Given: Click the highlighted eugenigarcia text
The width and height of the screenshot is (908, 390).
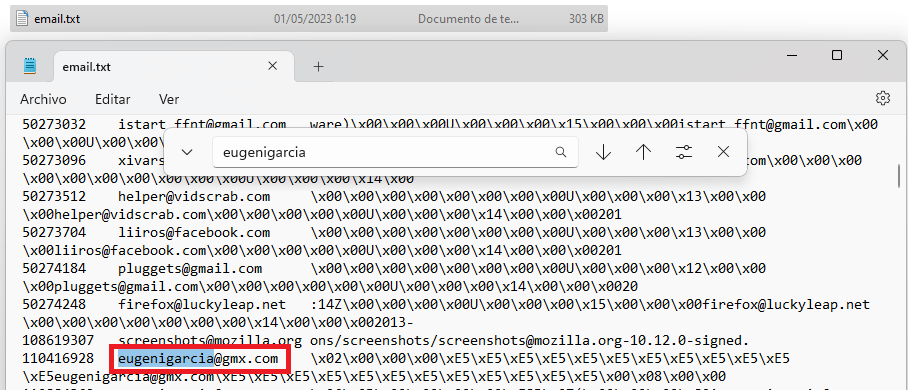Looking at the screenshot, I should (166, 359).
